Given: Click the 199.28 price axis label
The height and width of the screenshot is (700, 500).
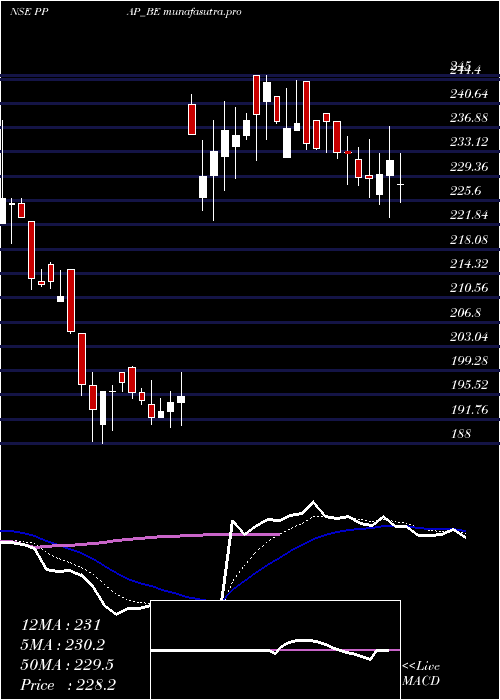Looking at the screenshot, I should coord(468,361).
